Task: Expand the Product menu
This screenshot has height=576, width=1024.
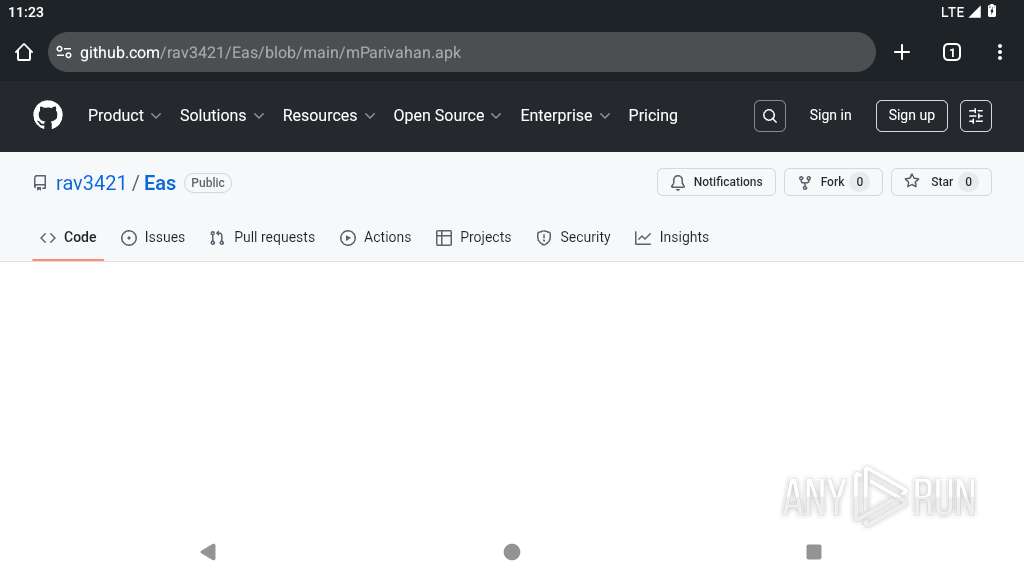Action: [124, 116]
